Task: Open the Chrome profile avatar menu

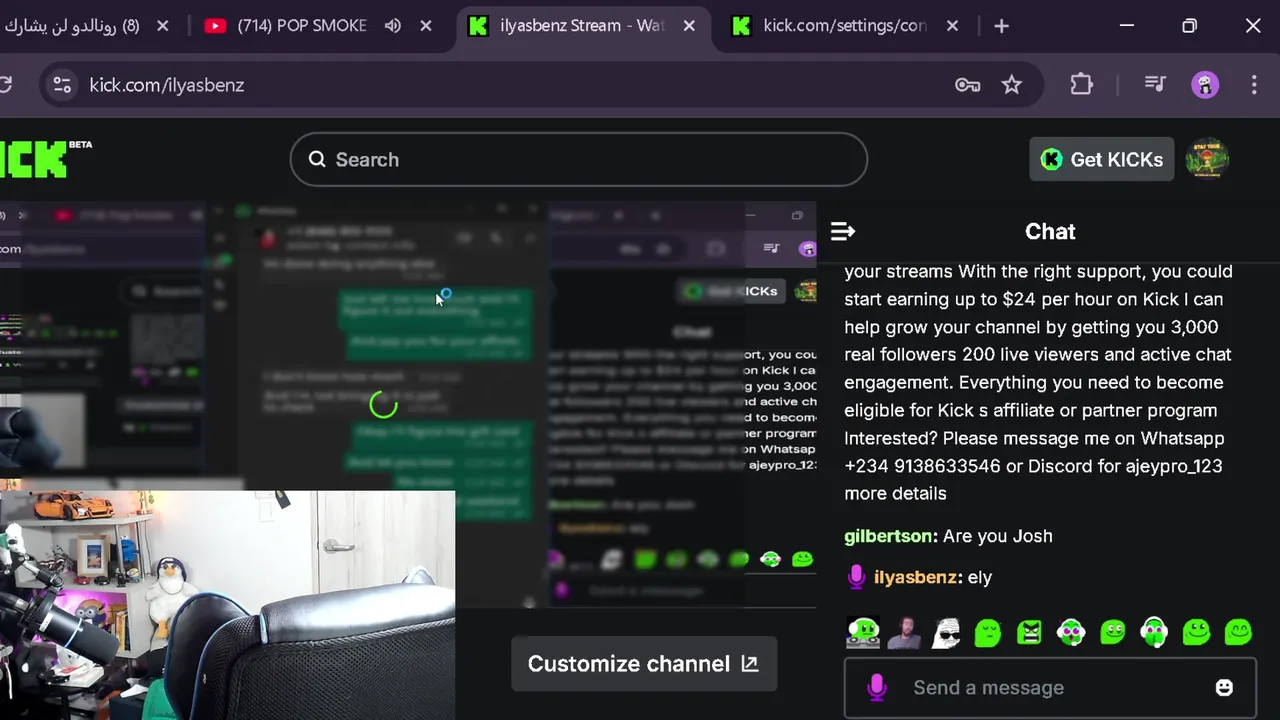Action: (1205, 85)
